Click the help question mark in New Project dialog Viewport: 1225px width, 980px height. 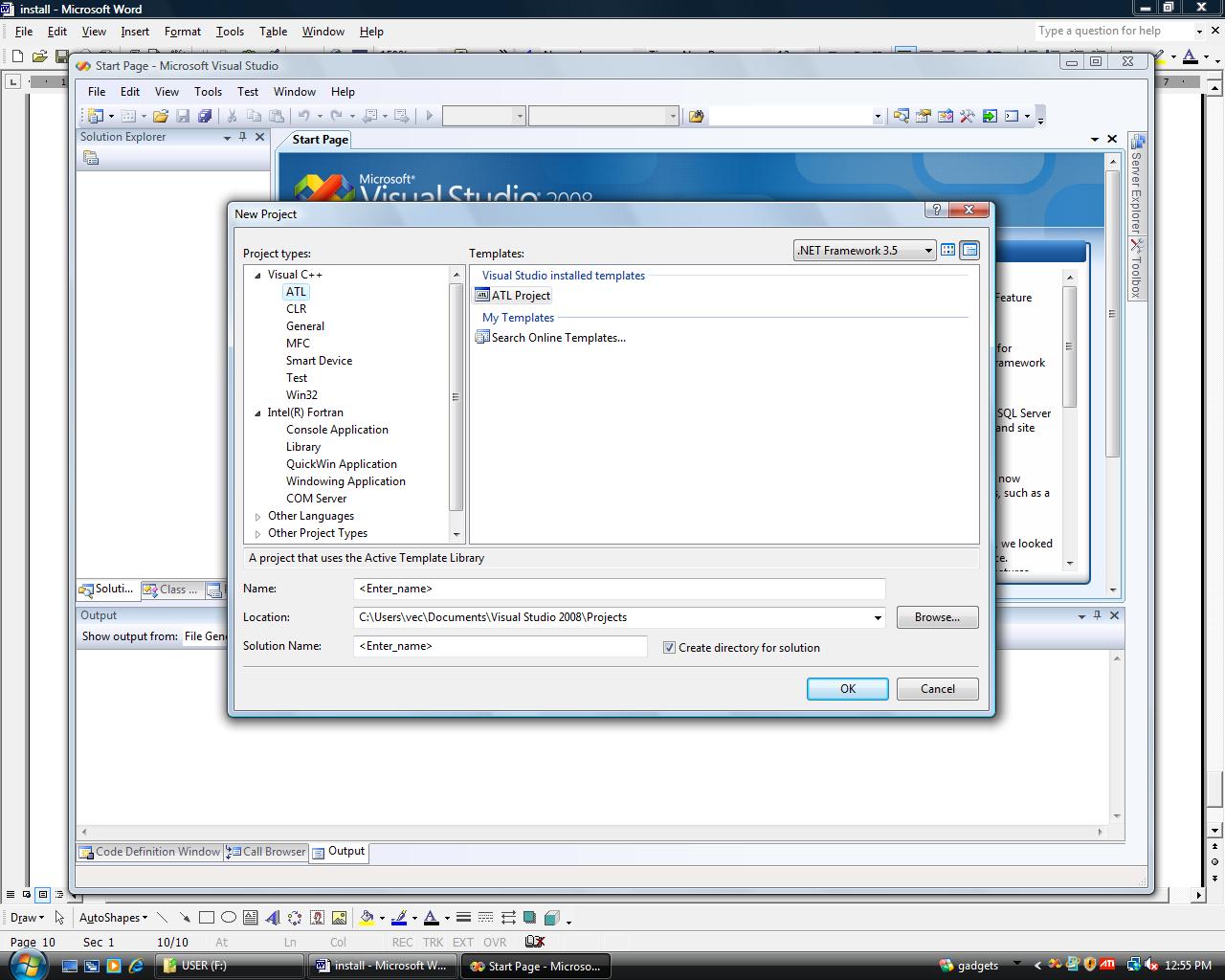tap(936, 210)
